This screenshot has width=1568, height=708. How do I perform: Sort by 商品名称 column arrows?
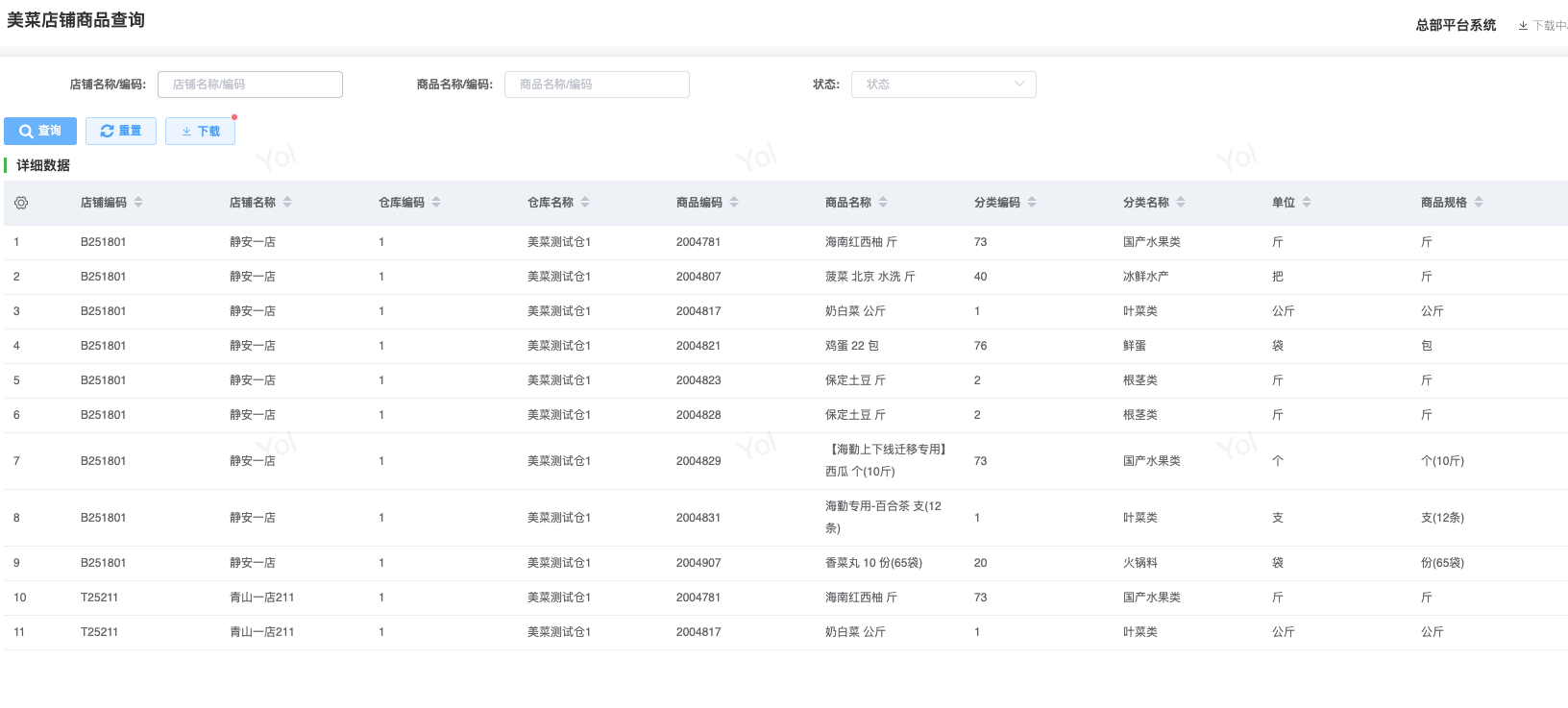883,203
